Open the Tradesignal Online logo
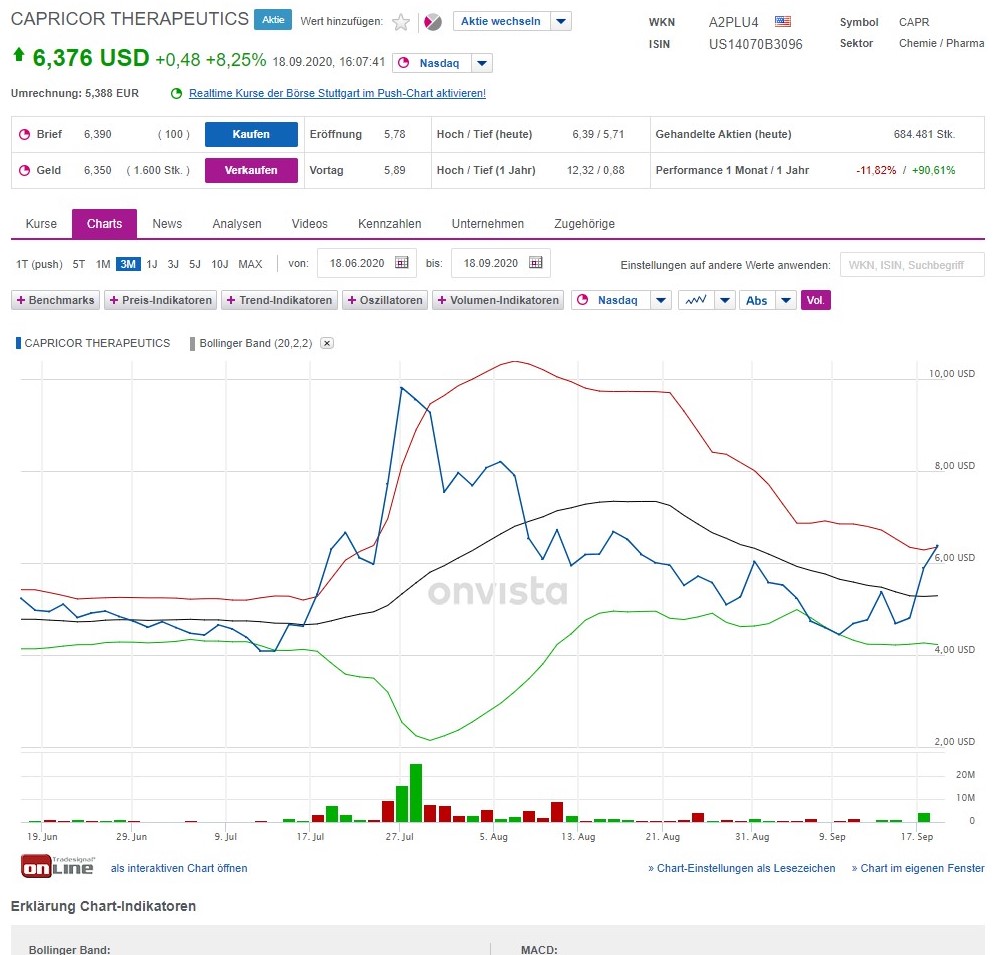Image resolution: width=998 pixels, height=955 pixels. coord(57,866)
